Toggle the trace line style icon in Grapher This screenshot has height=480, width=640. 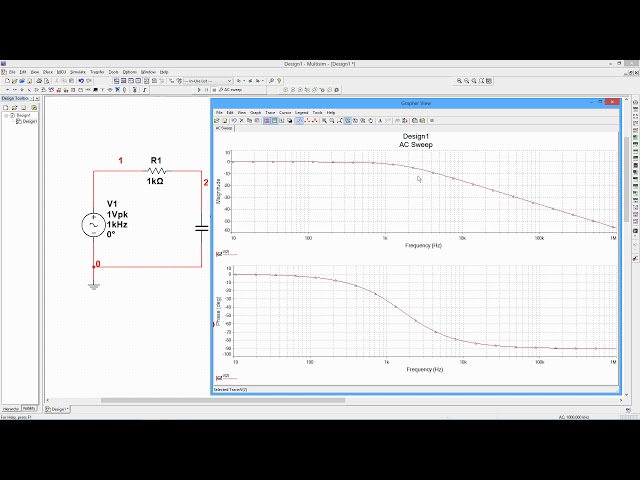[x=300, y=121]
